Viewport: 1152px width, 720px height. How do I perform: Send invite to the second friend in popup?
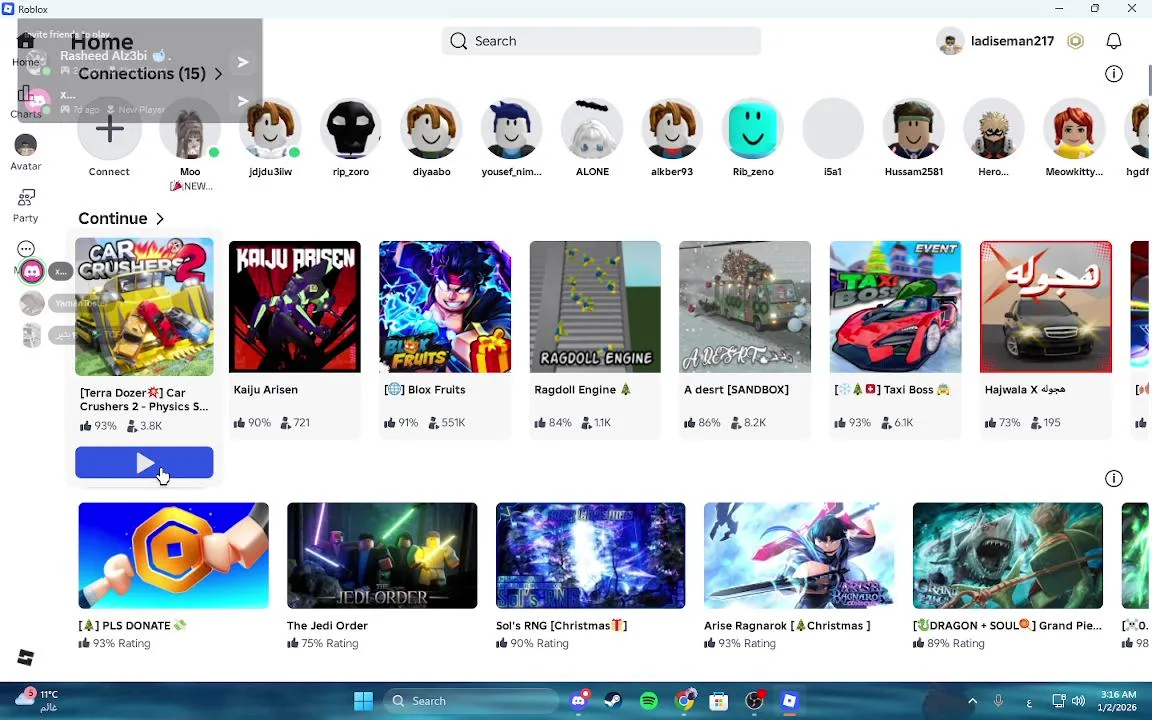point(243,101)
